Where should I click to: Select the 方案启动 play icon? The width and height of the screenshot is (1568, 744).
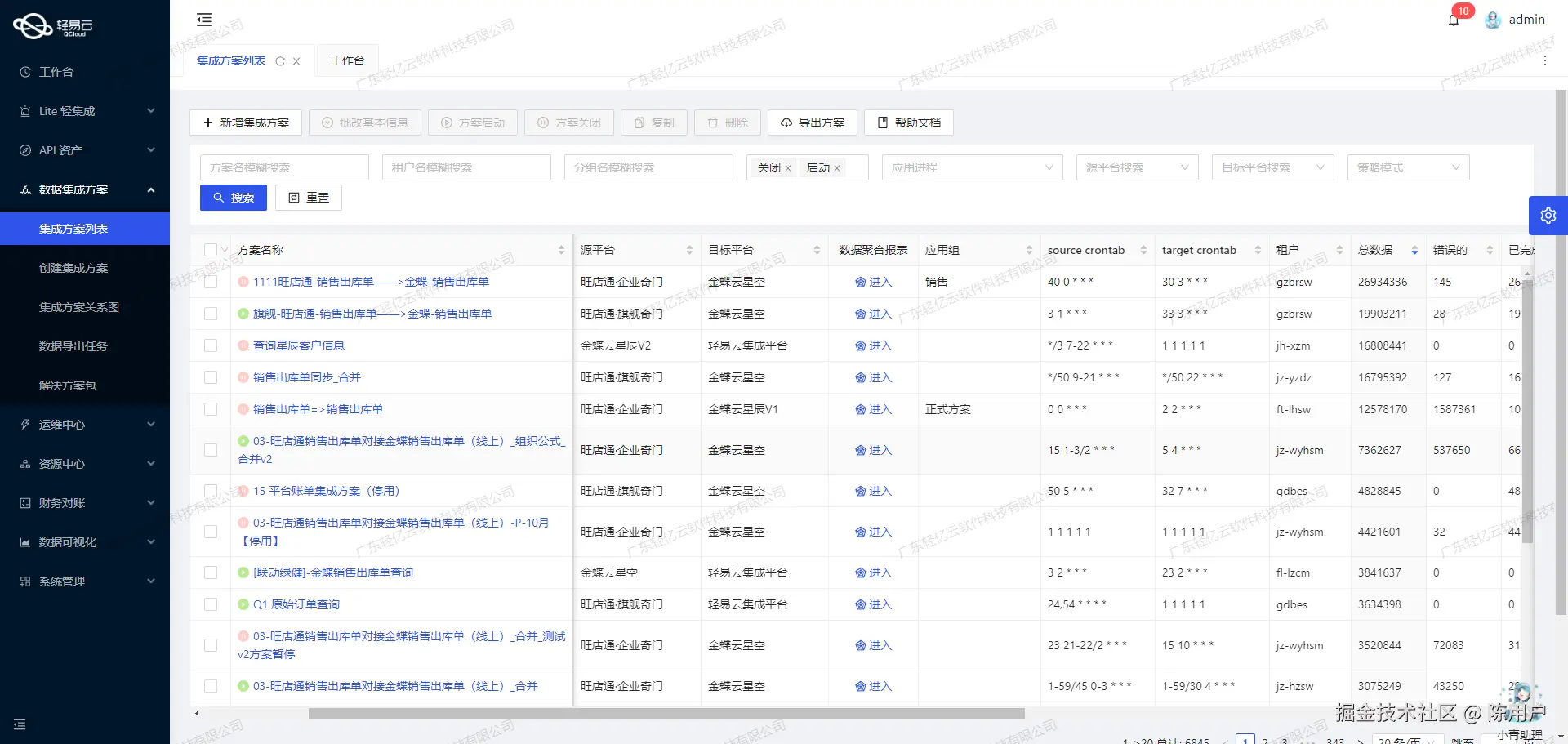446,123
